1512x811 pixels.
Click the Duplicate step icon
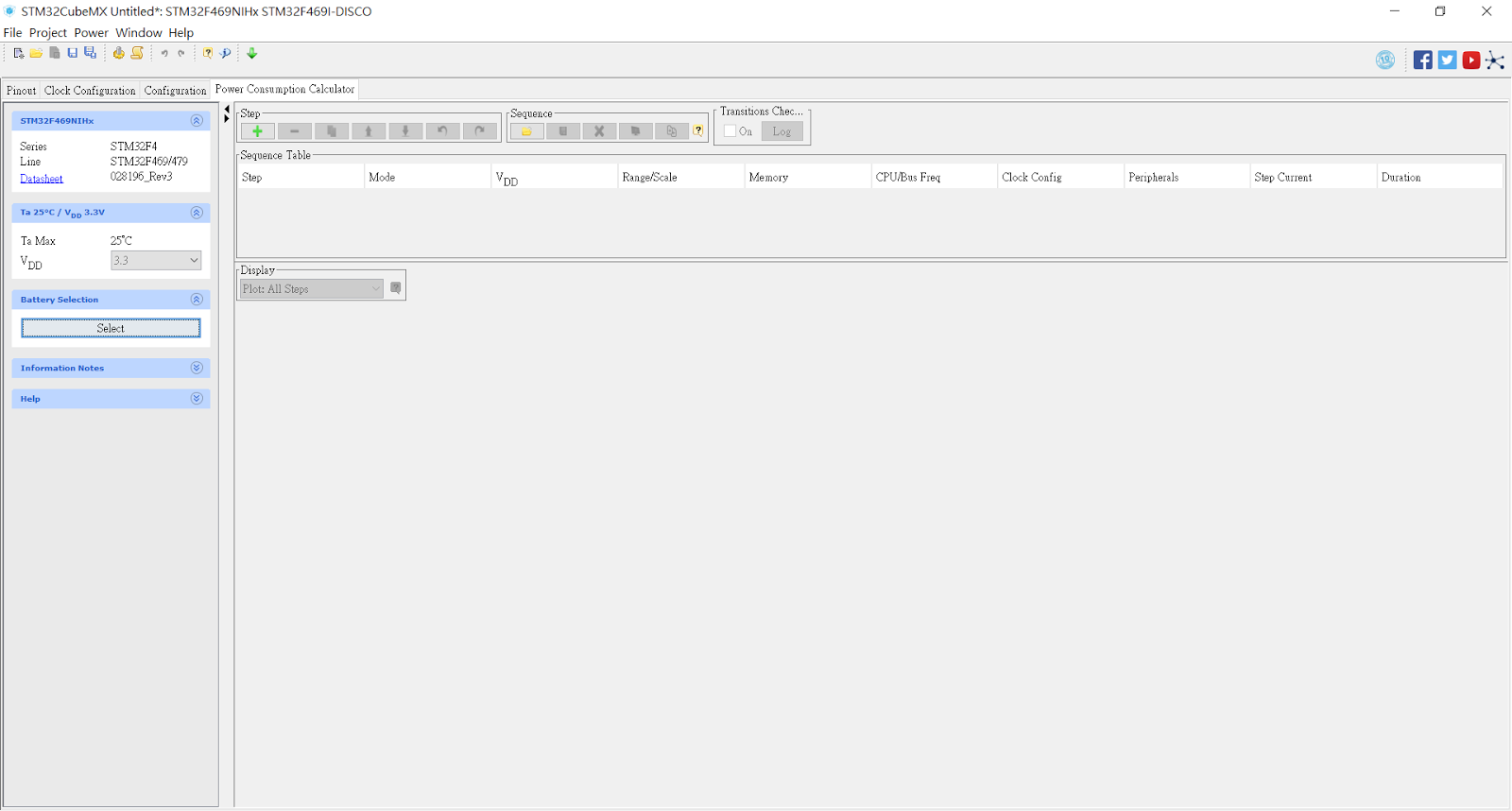point(332,131)
